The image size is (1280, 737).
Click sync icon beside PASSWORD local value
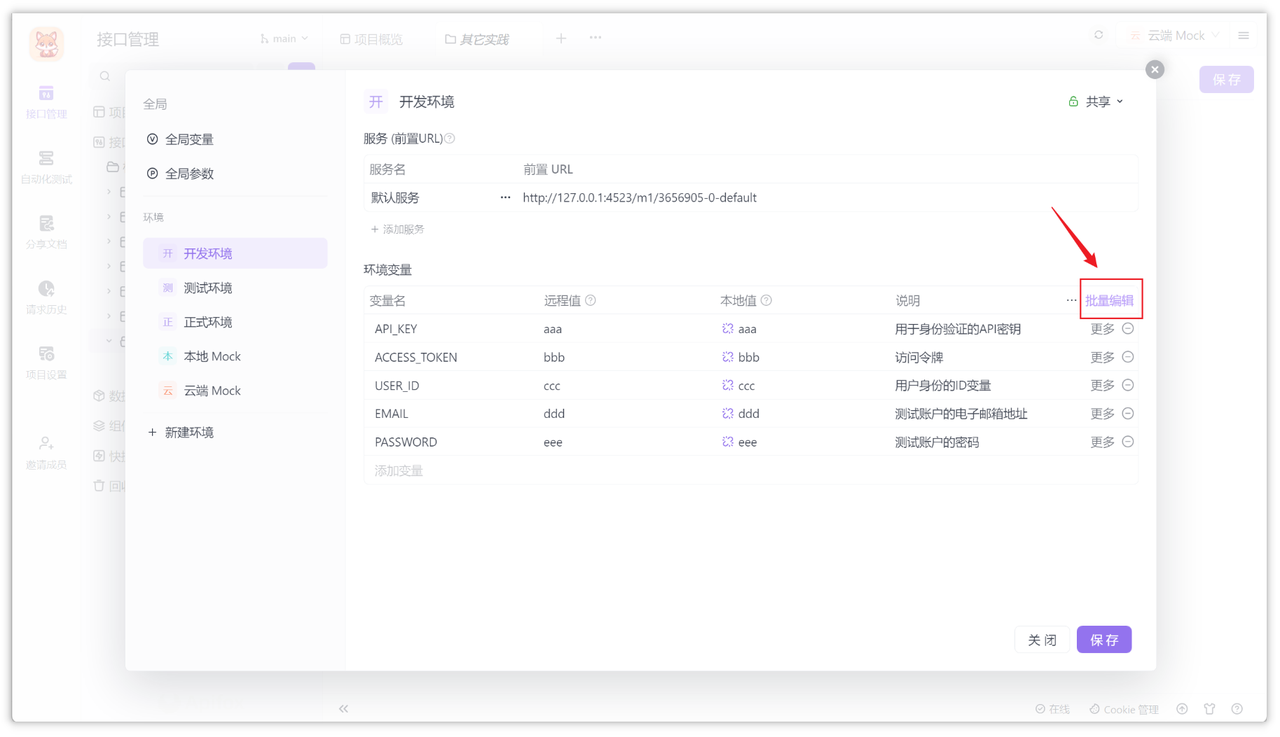pyautogui.click(x=727, y=441)
